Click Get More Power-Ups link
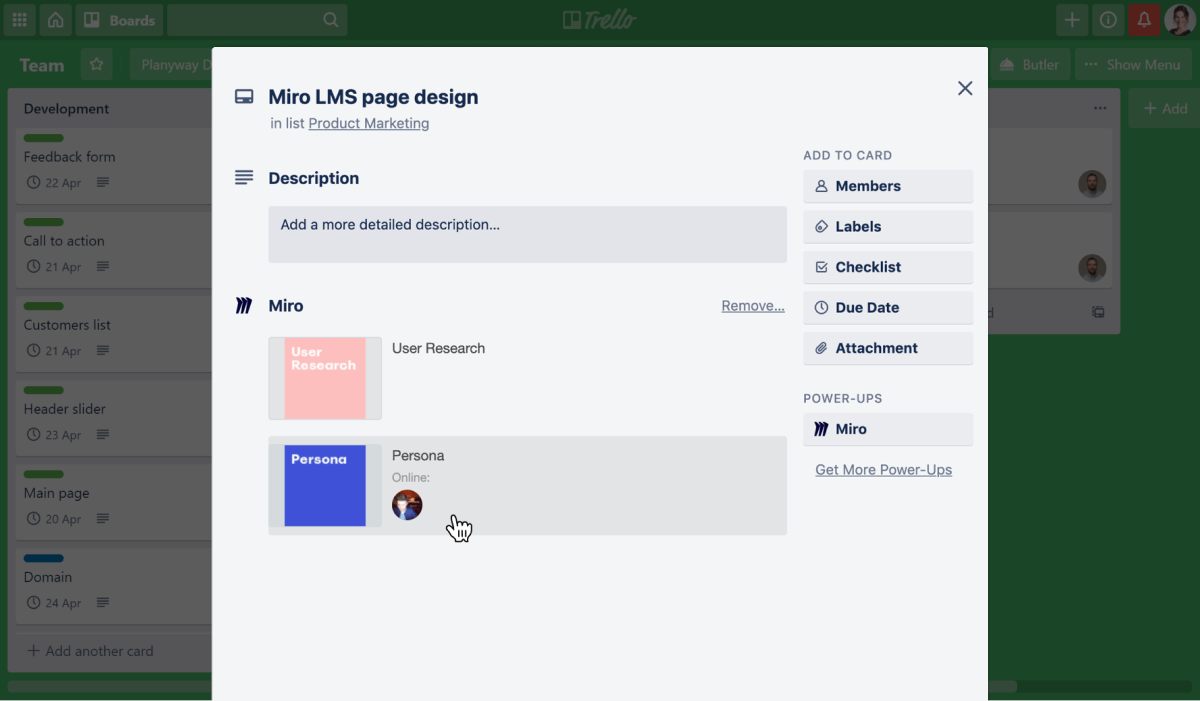Viewport: 1200px width, 701px height. pos(883,470)
